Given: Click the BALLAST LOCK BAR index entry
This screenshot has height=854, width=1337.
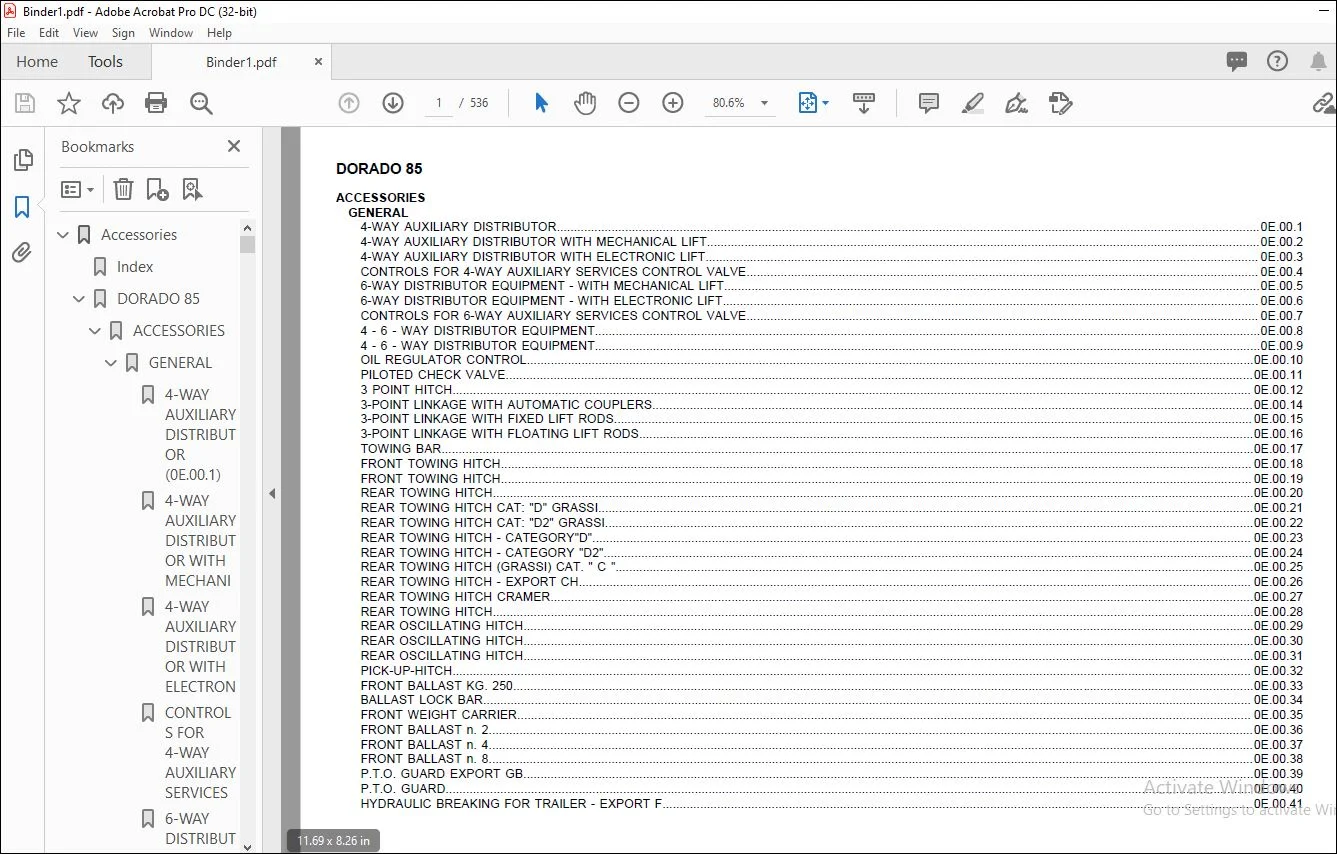Looking at the screenshot, I should tap(422, 700).
